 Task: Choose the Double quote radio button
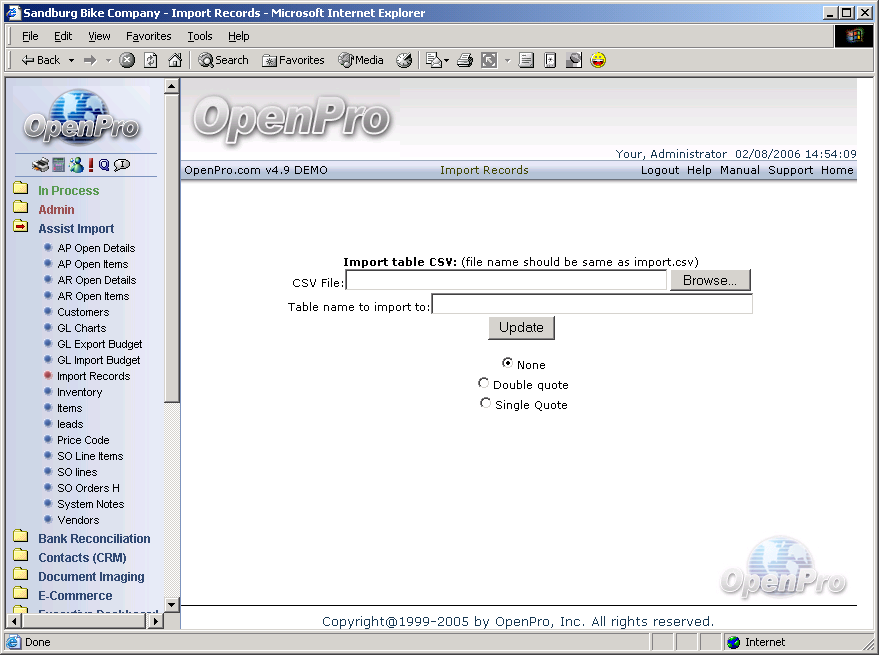(484, 384)
